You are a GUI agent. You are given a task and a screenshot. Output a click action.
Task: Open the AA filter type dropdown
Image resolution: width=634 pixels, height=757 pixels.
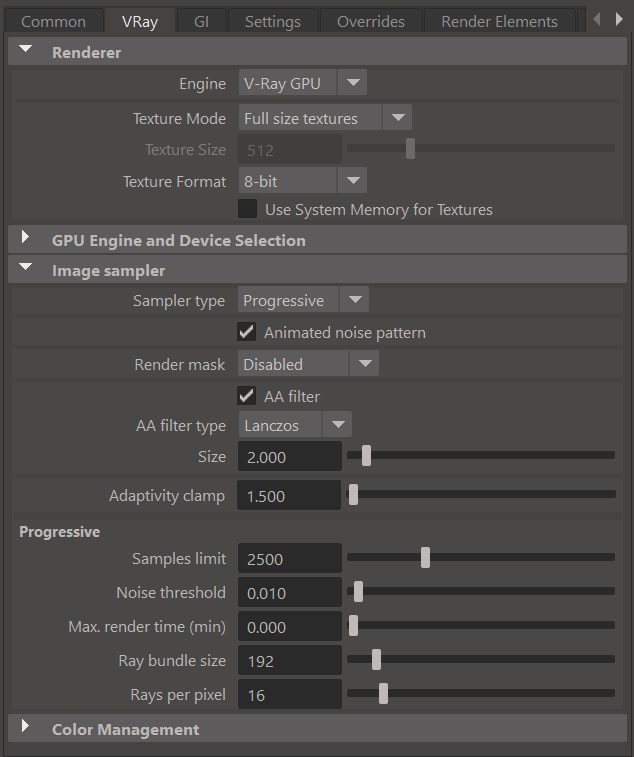pyautogui.click(x=294, y=425)
